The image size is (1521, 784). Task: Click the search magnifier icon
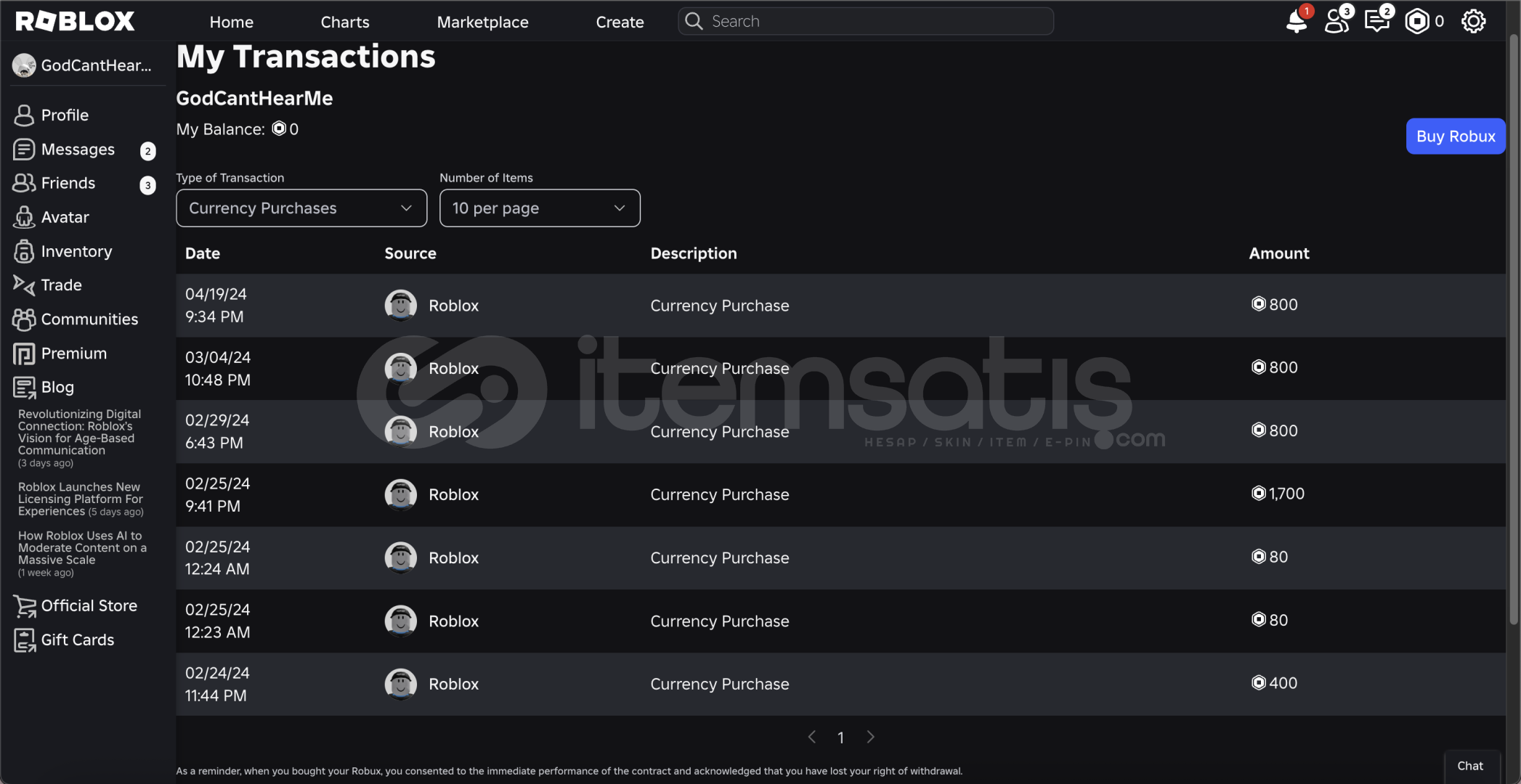click(694, 21)
